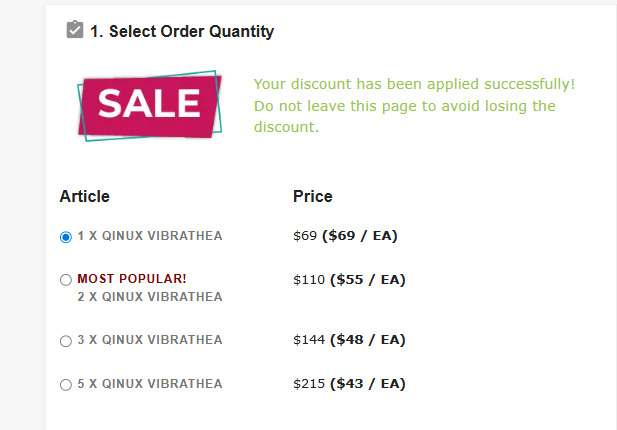Click the green discount applied message
Viewport: 617px width, 430px height.
[x=414, y=84]
